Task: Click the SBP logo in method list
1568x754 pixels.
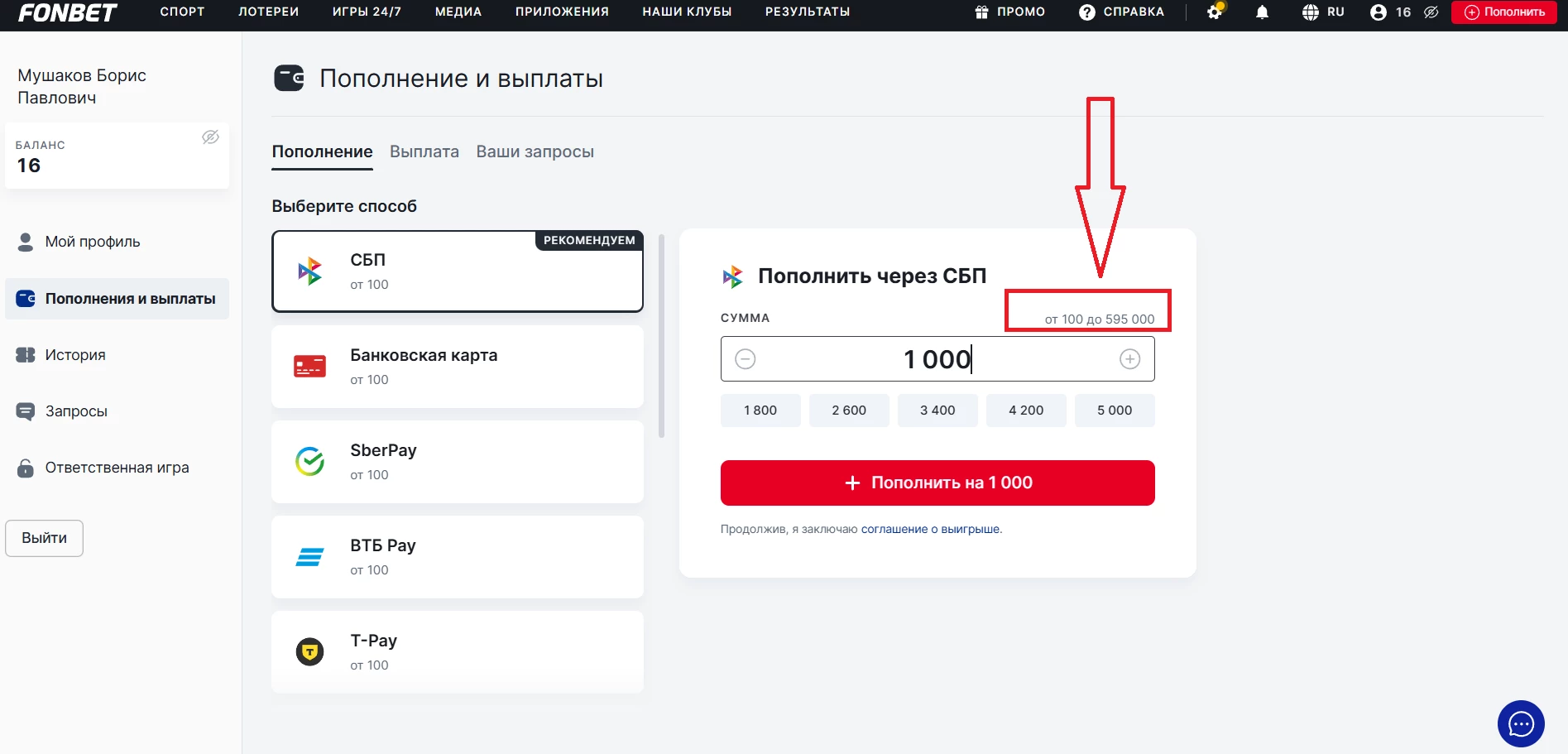Action: click(x=309, y=271)
